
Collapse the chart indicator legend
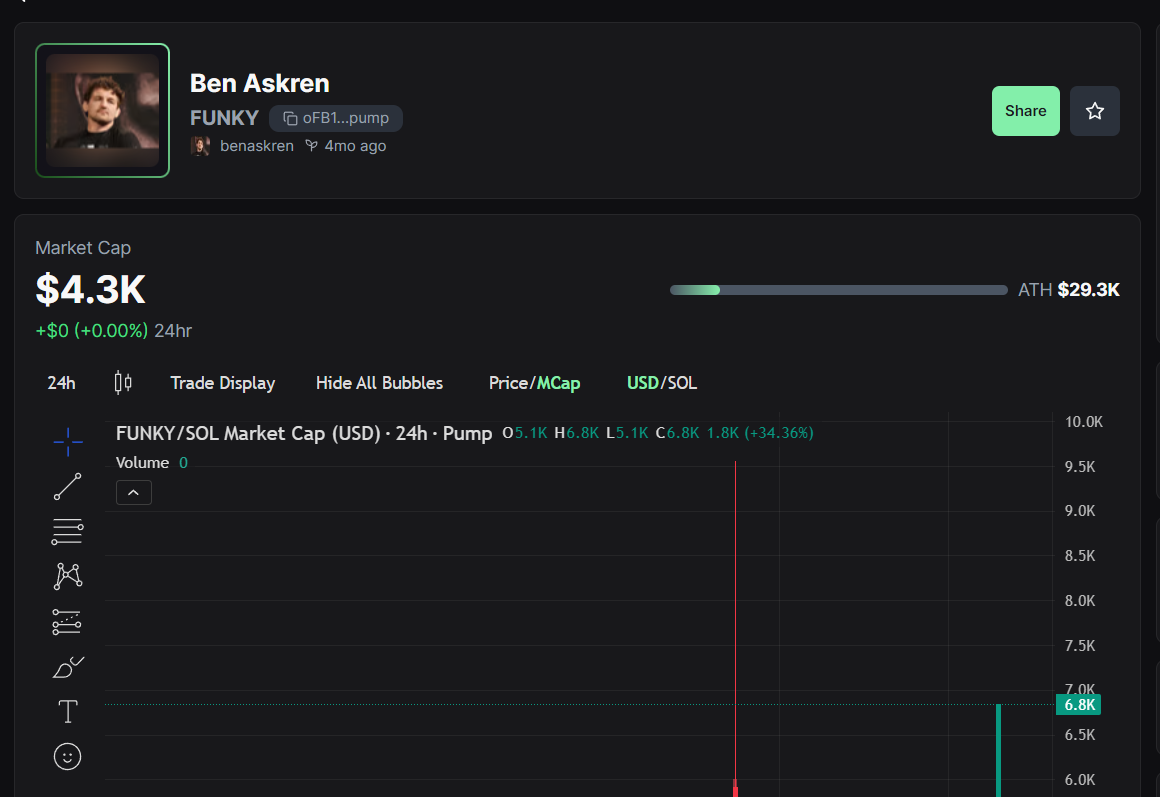pos(134,492)
